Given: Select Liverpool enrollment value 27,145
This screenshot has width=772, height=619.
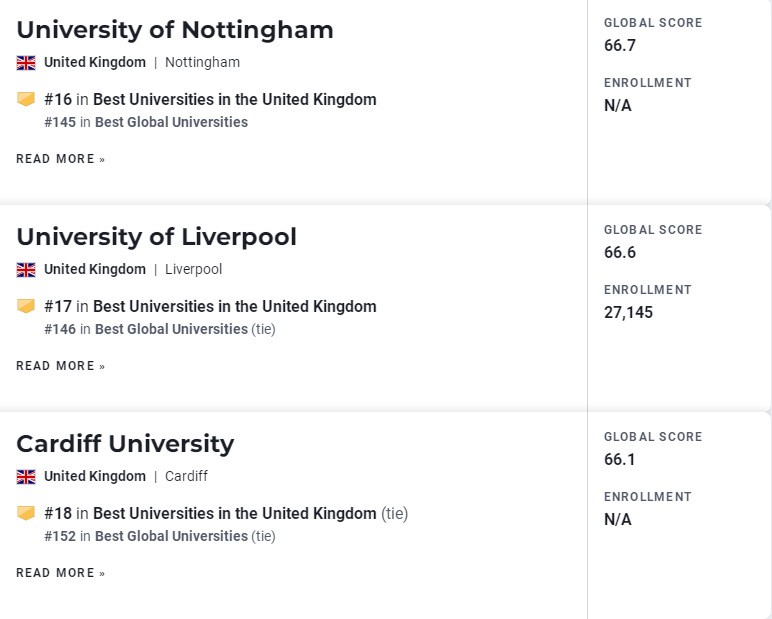Looking at the screenshot, I should pos(628,312).
